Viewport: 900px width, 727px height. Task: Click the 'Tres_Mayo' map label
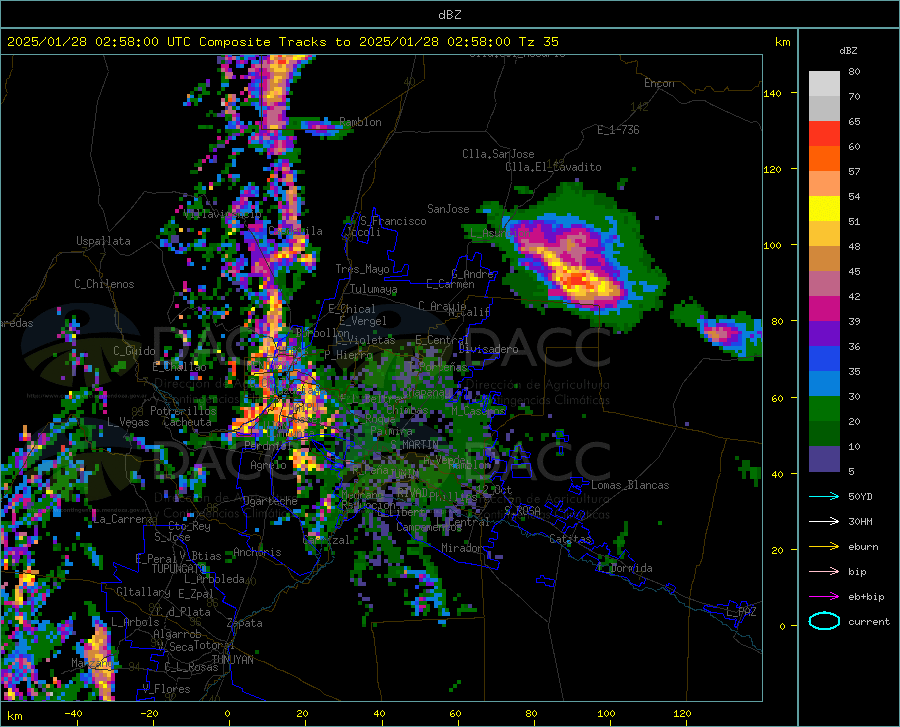coord(362,269)
